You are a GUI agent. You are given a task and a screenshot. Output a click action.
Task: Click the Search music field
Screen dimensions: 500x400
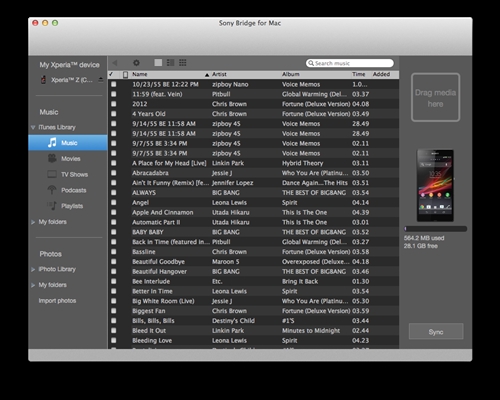point(350,63)
